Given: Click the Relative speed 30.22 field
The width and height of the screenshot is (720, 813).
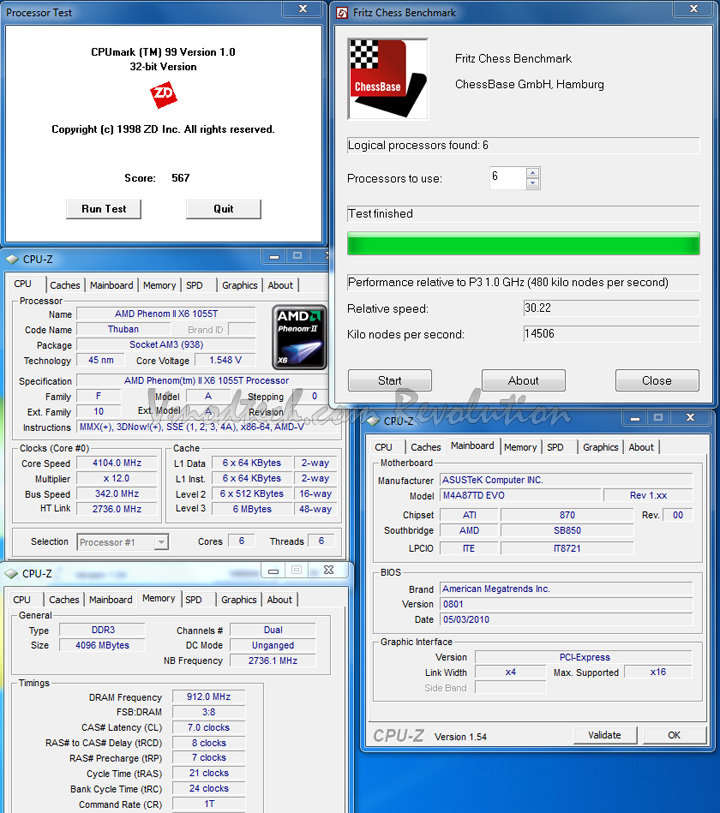Looking at the screenshot, I should tap(611, 308).
